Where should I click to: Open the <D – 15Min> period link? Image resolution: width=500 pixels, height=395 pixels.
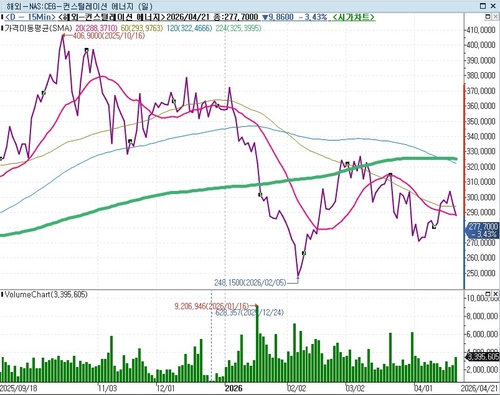[30, 17]
